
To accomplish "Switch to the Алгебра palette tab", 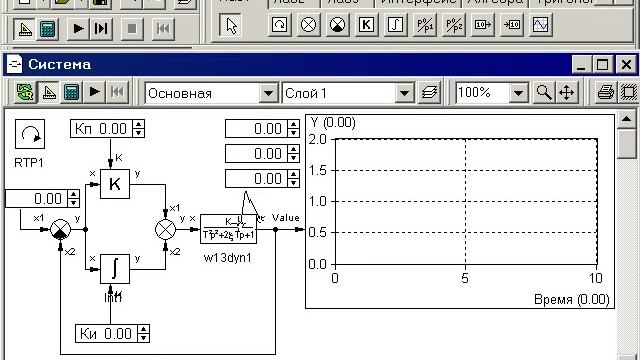I will point(495,2).
